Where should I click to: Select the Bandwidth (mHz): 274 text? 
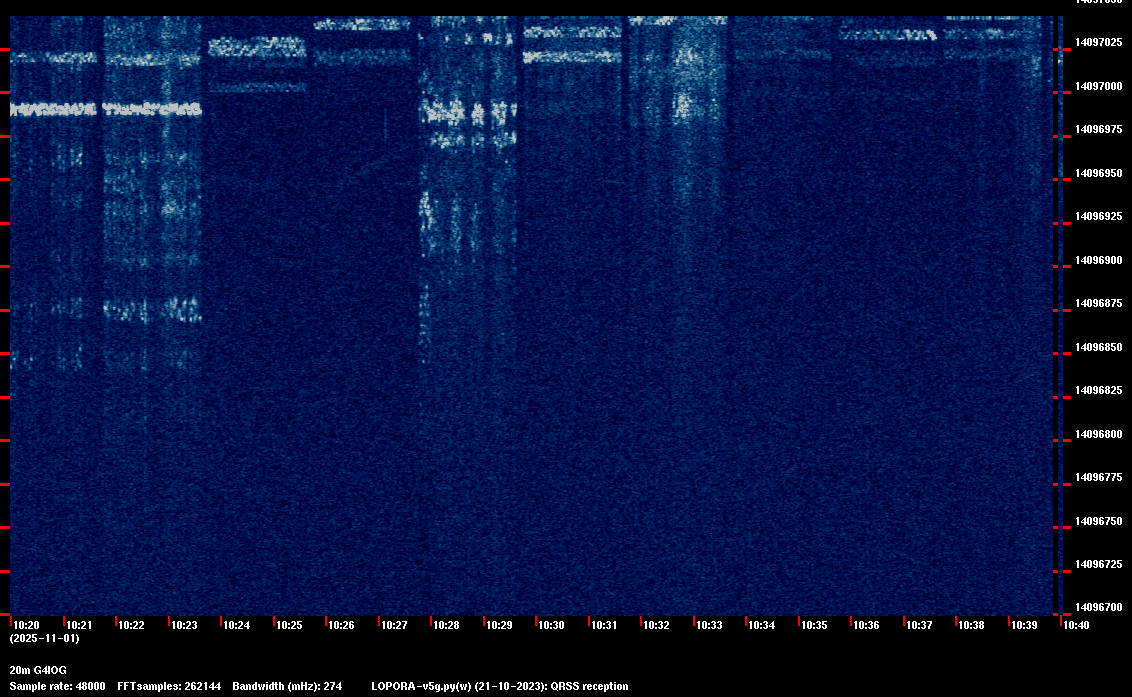pos(287,686)
